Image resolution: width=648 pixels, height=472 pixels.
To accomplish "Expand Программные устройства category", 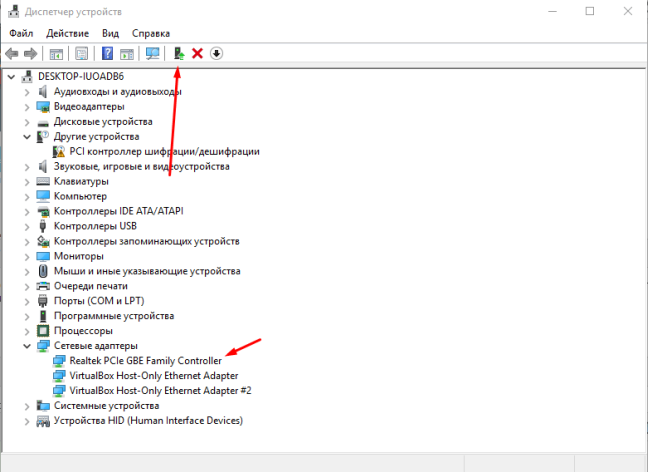I will pyautogui.click(x=27, y=316).
